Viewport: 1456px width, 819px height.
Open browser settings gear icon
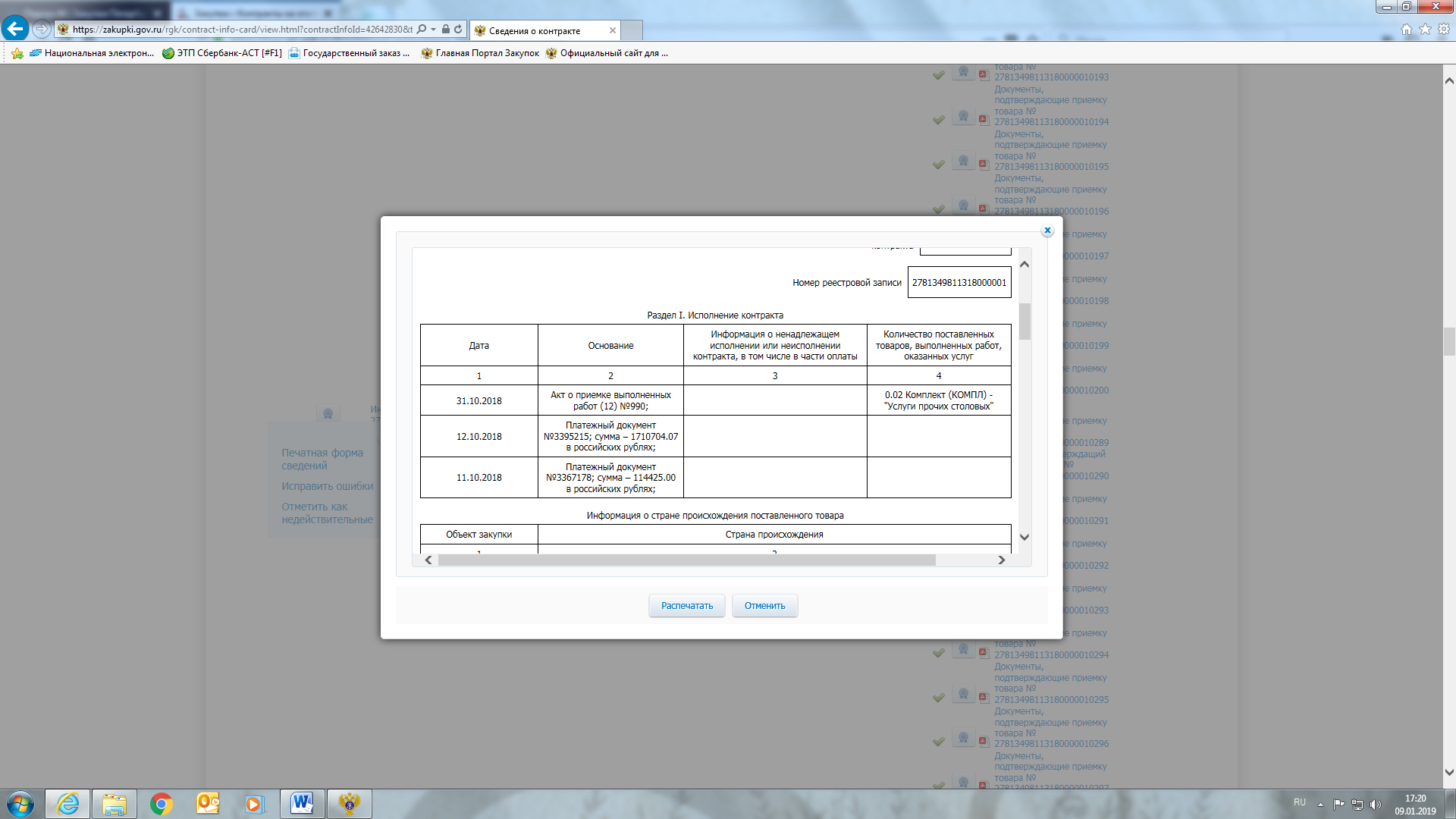[1444, 30]
